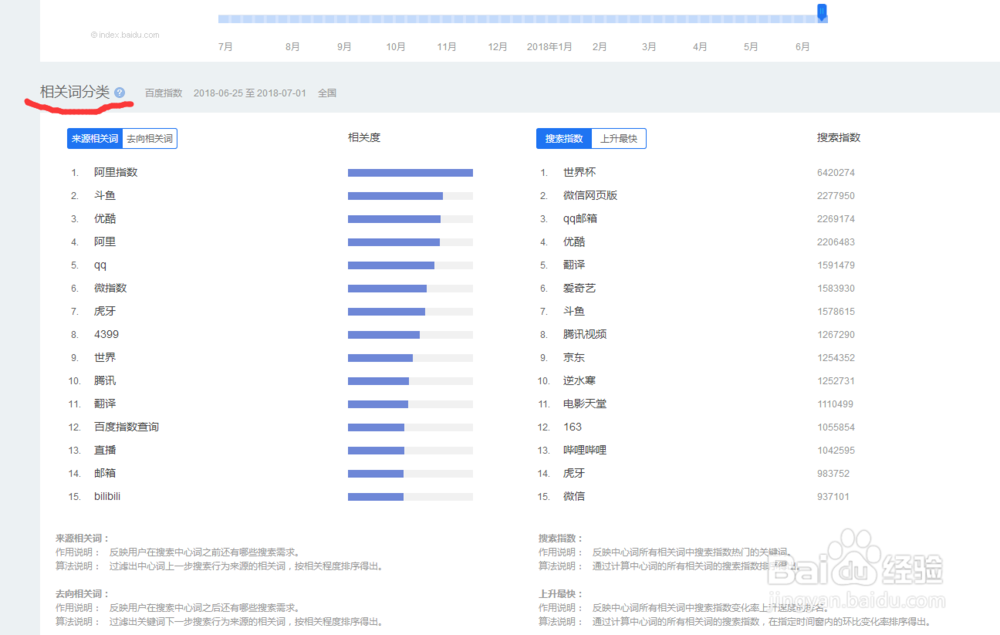Screen dimensions: 1000x635
Task: Click the related word 4399
Action: tap(107, 334)
